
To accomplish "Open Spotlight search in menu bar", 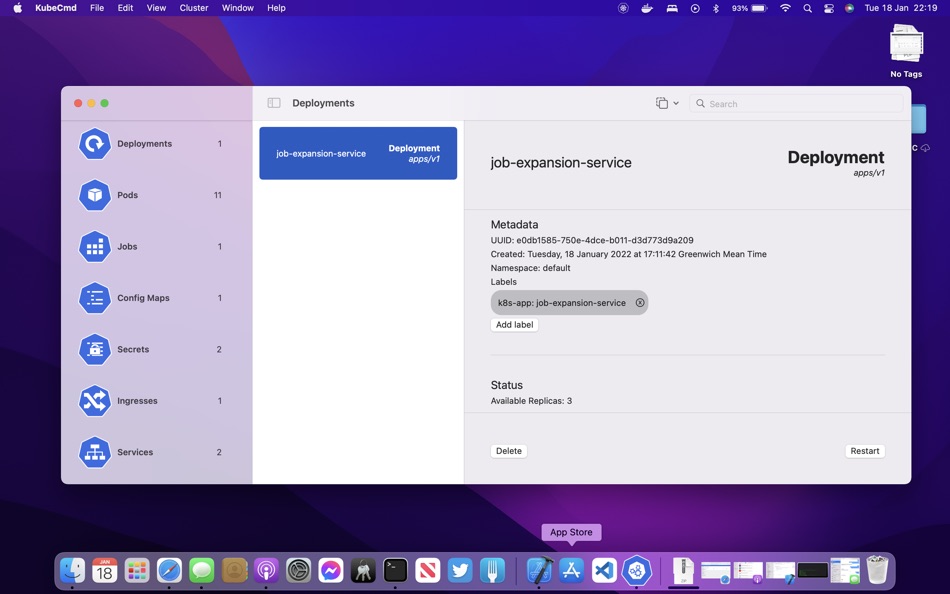I will coord(807,8).
